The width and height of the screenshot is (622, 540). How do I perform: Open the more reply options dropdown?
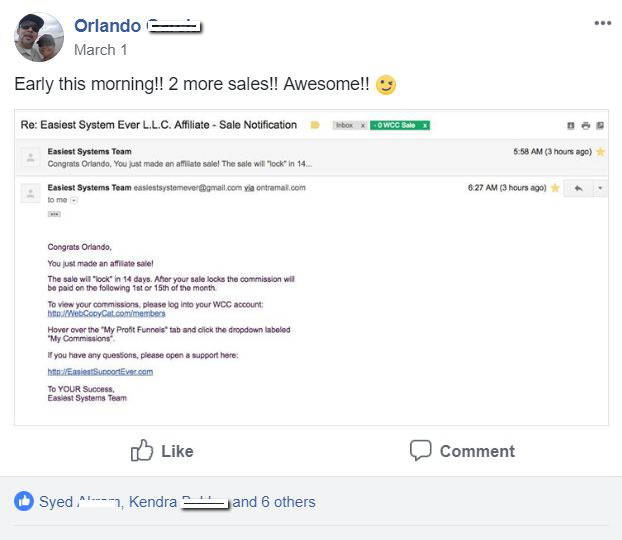(600, 188)
